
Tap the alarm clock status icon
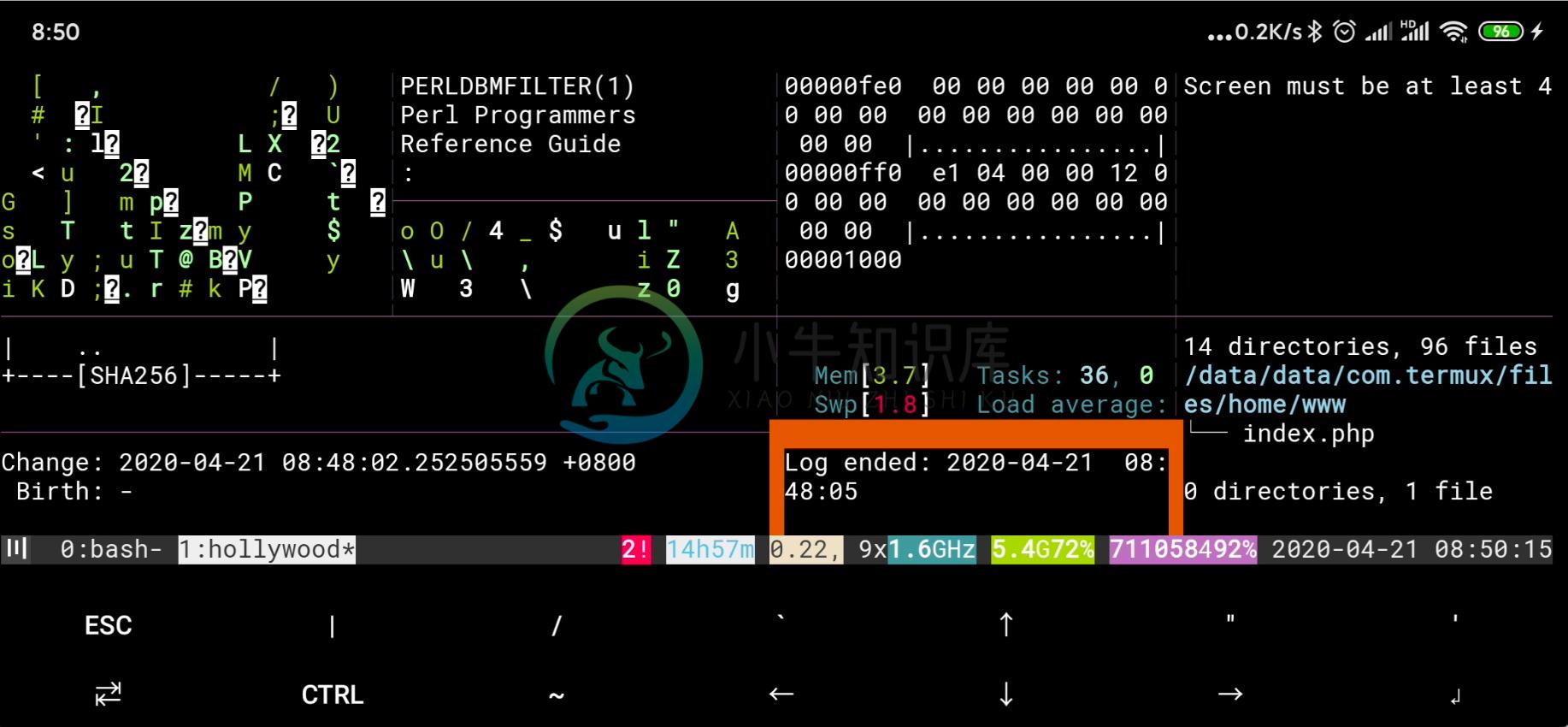click(x=1344, y=32)
